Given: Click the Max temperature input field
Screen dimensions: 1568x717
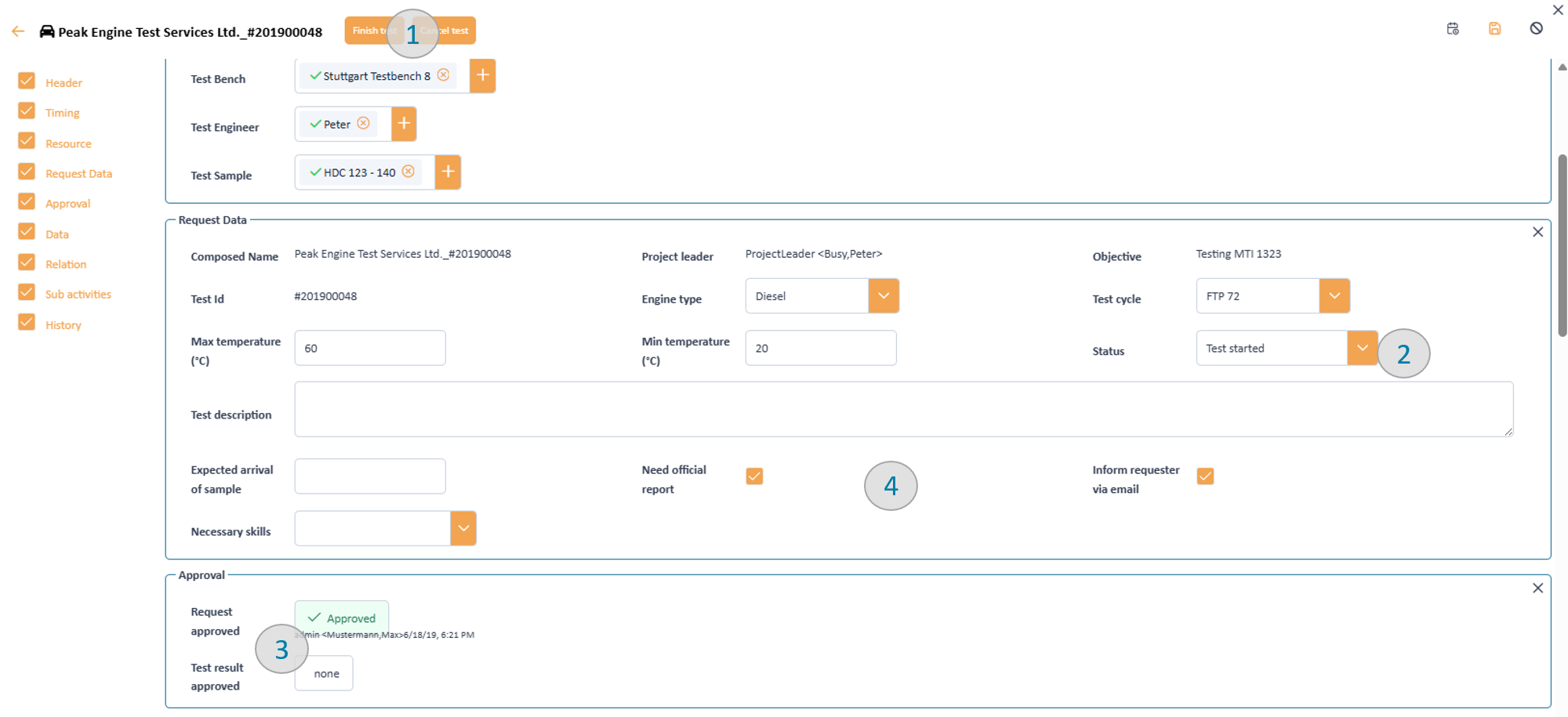Looking at the screenshot, I should [x=370, y=348].
